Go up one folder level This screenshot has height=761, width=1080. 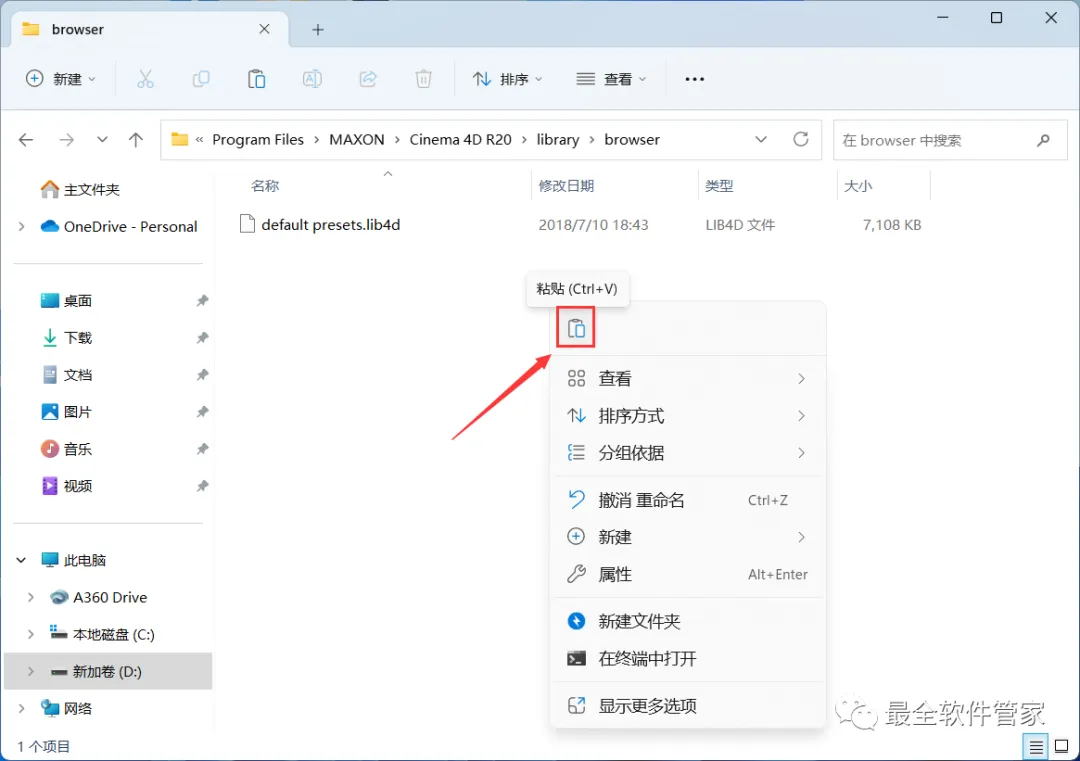[x=136, y=140]
